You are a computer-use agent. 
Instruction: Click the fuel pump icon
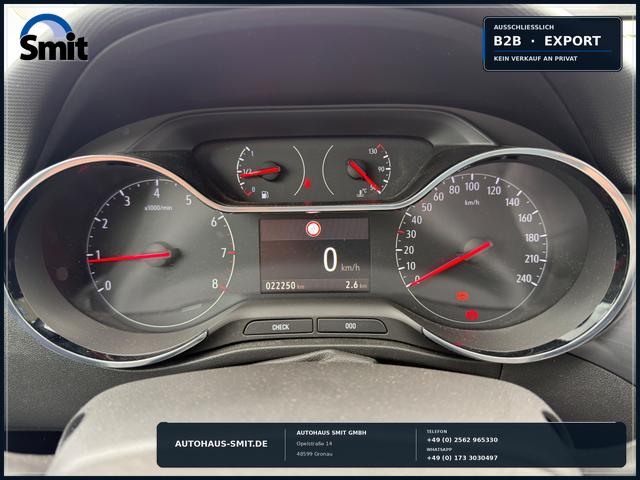(265, 194)
